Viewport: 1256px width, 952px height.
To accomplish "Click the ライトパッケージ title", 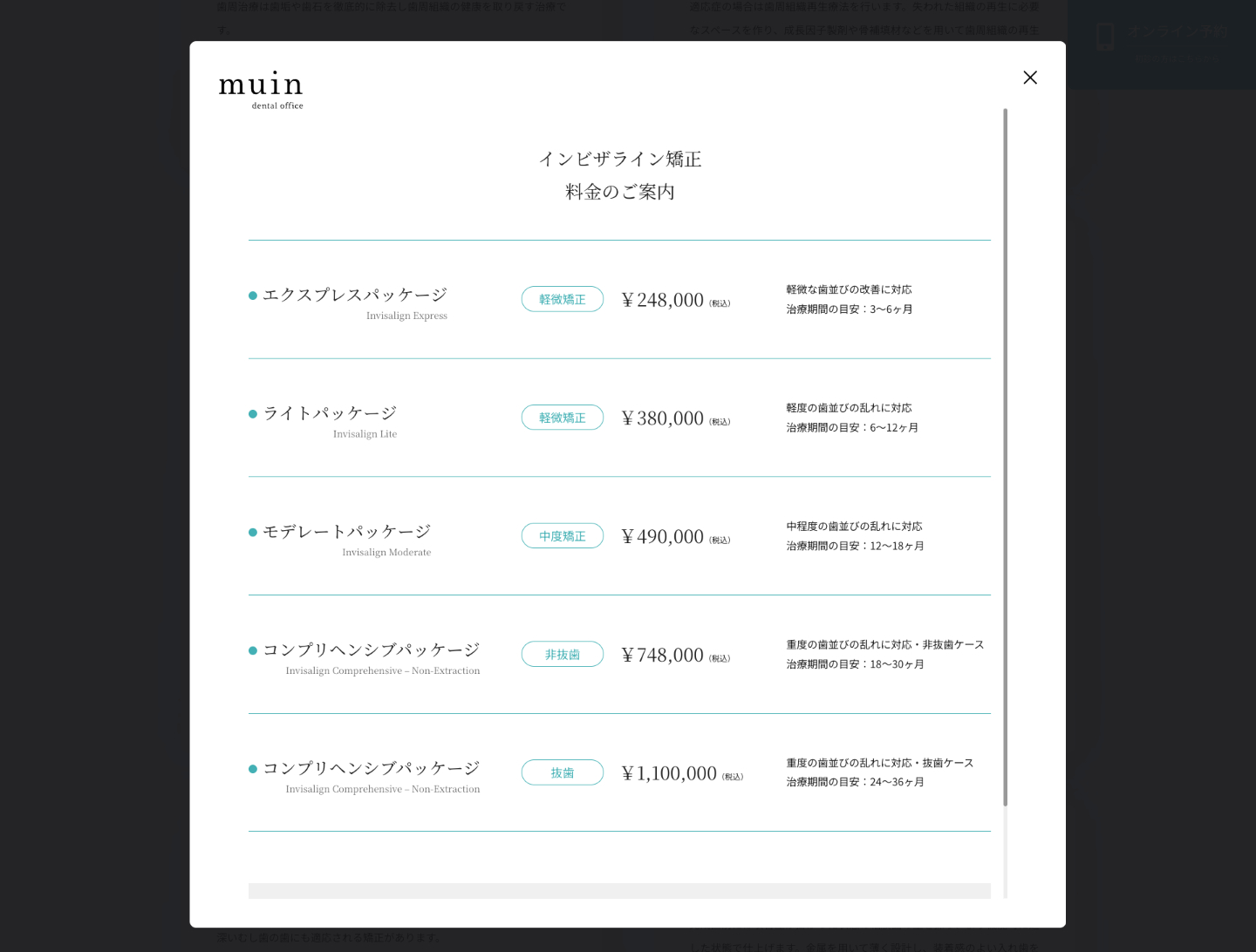I will [330, 413].
